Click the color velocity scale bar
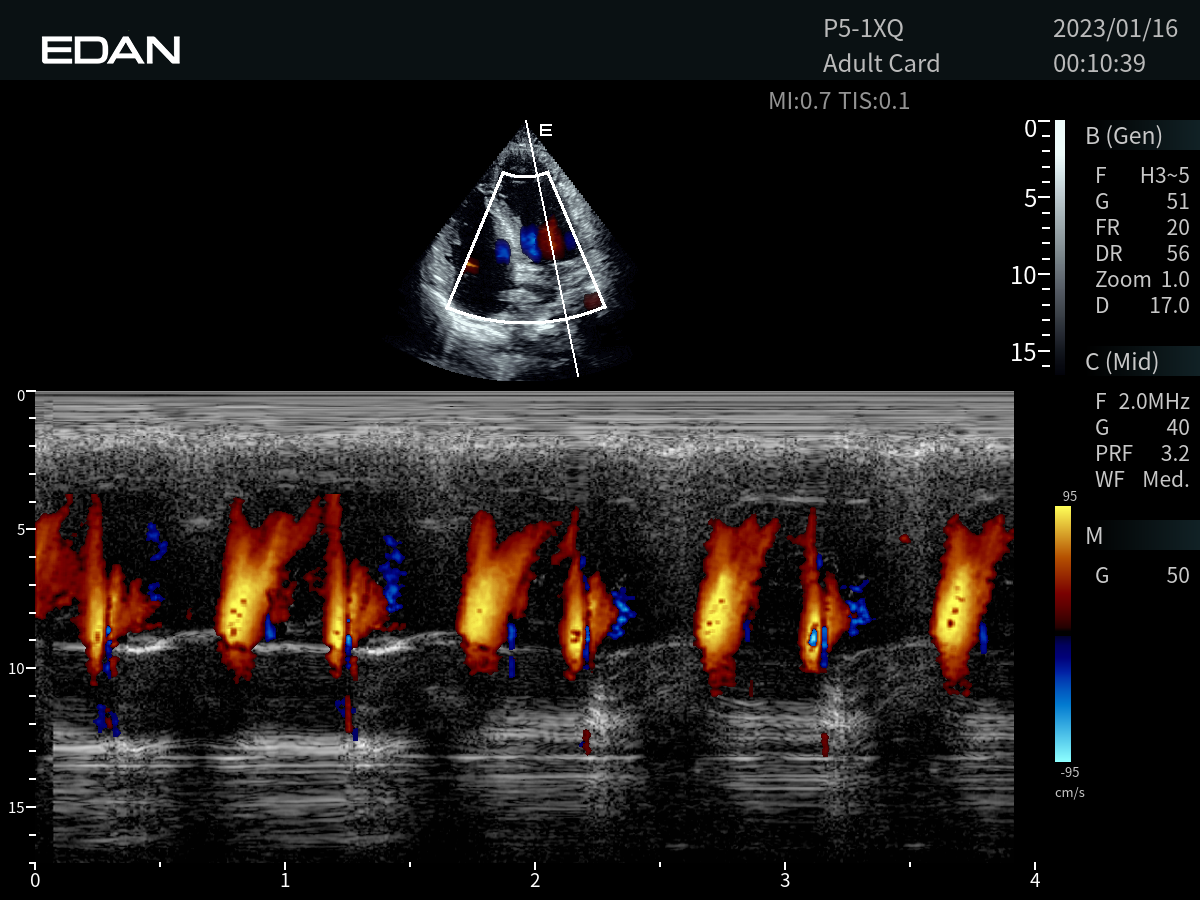 pyautogui.click(x=1062, y=634)
